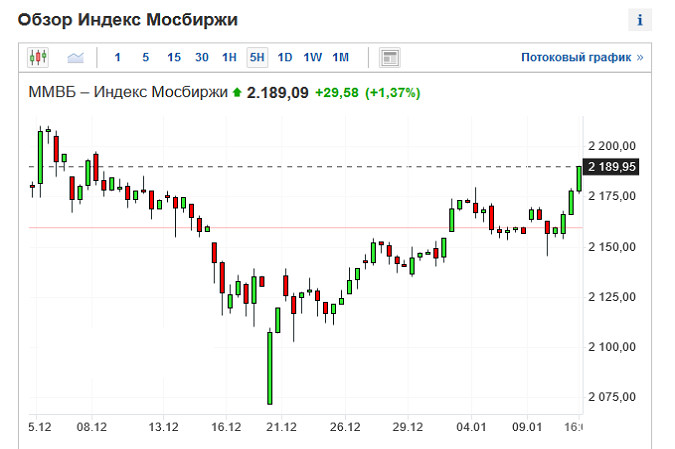This screenshot has height=449, width=675.
Task: Click the 21.12 date label
Action: [281, 427]
